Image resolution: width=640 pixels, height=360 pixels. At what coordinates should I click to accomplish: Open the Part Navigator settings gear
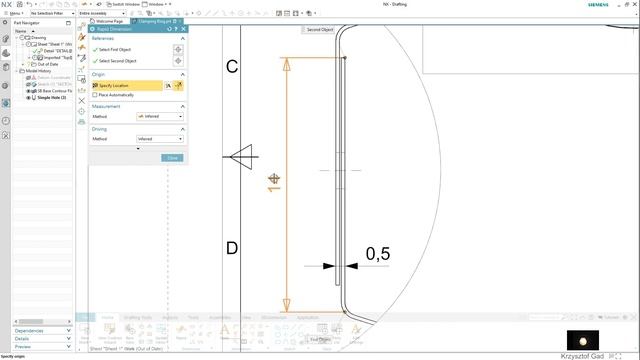5,23
